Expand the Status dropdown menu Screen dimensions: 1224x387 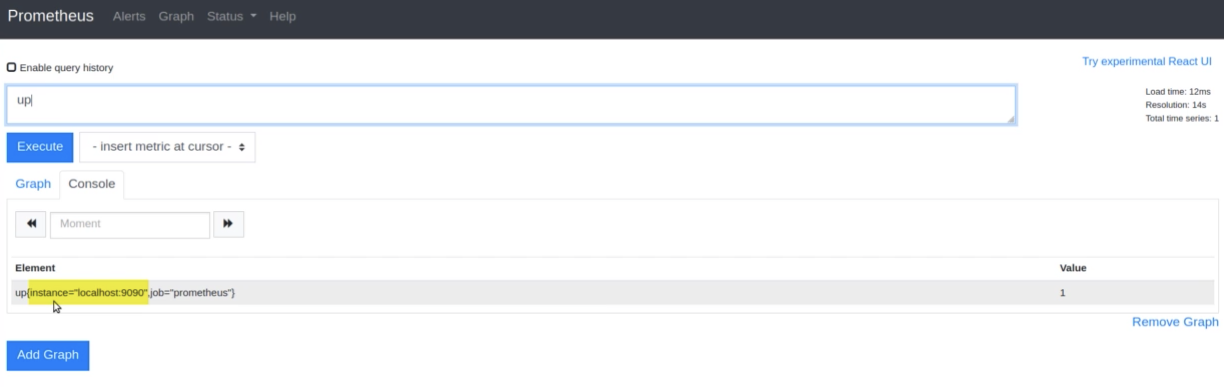click(231, 17)
